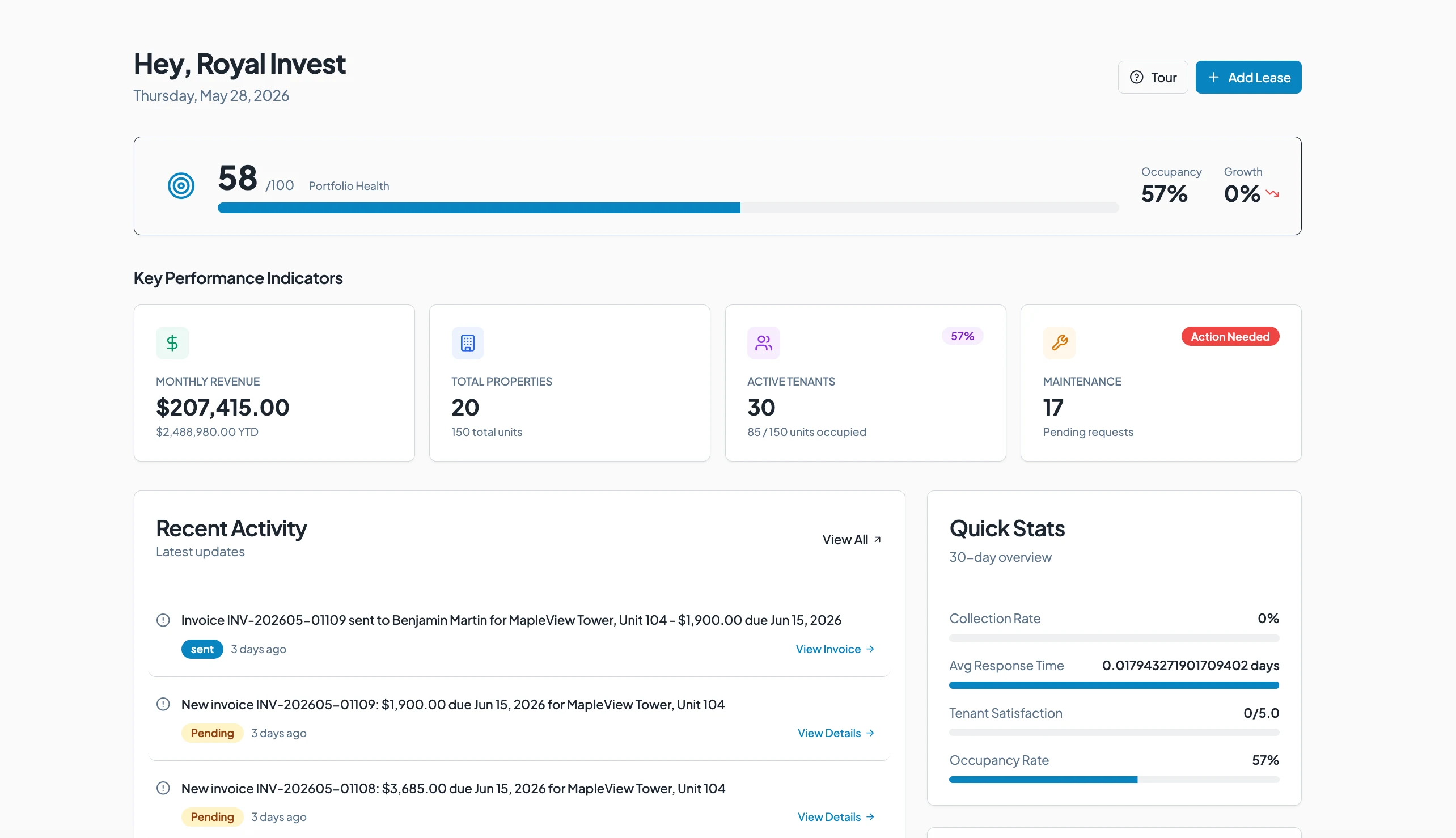Click the Portfolio Health target icon
The image size is (1456, 838).
[181, 186]
